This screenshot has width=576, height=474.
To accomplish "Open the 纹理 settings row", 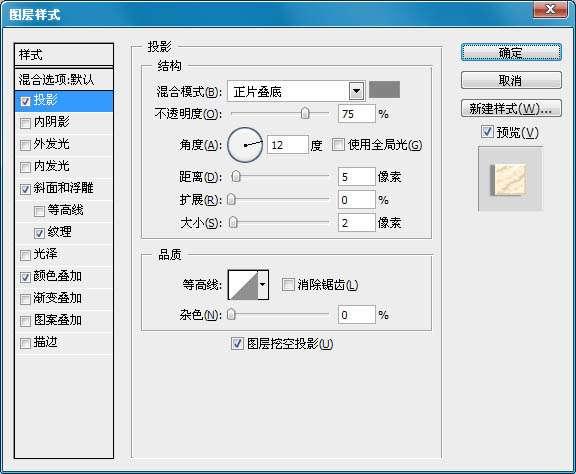I will click(x=64, y=233).
